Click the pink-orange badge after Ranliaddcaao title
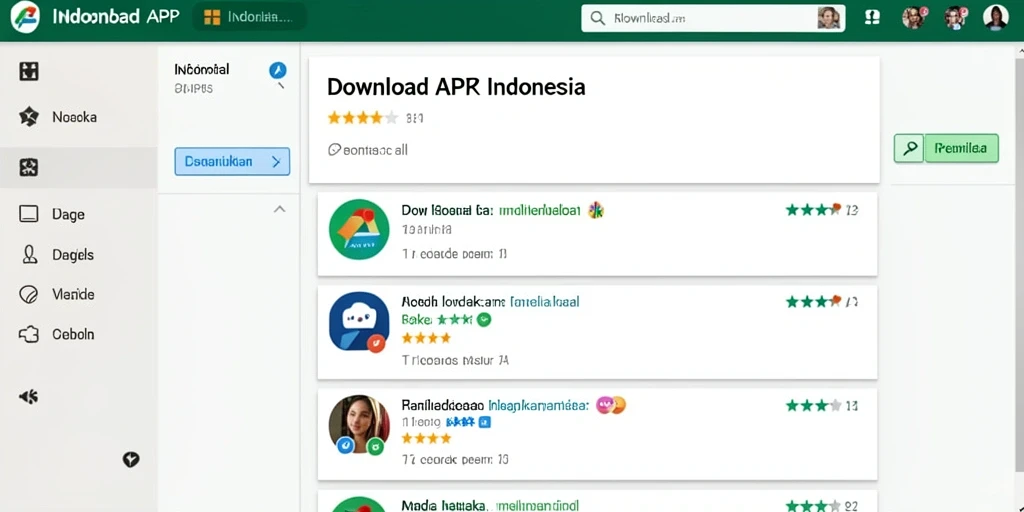The width and height of the screenshot is (1024, 512). click(611, 406)
